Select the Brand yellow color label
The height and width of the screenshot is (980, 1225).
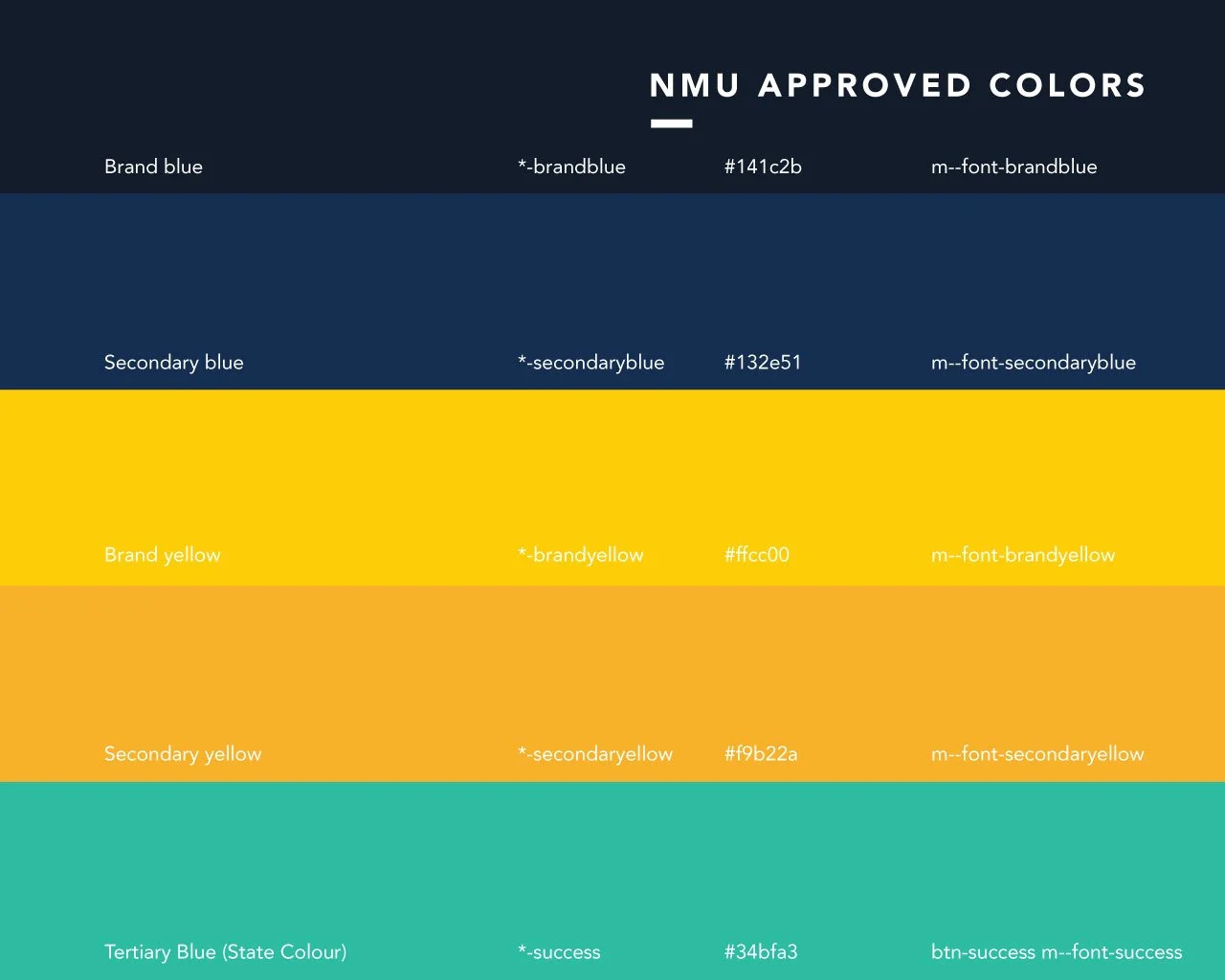click(162, 555)
